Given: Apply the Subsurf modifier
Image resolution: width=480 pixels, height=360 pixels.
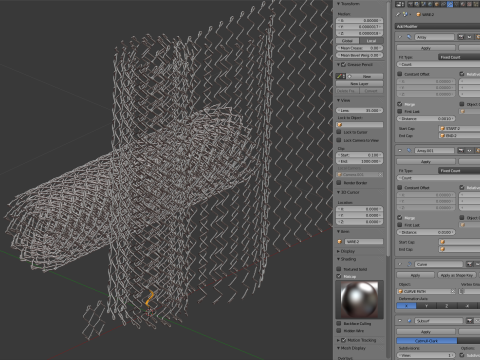Looking at the screenshot, I should point(426,332).
